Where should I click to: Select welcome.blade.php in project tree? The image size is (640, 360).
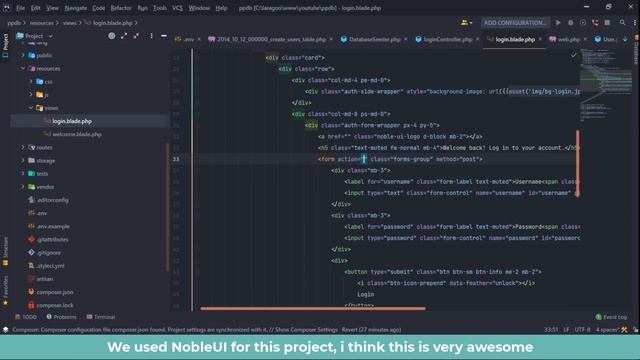tap(77, 134)
